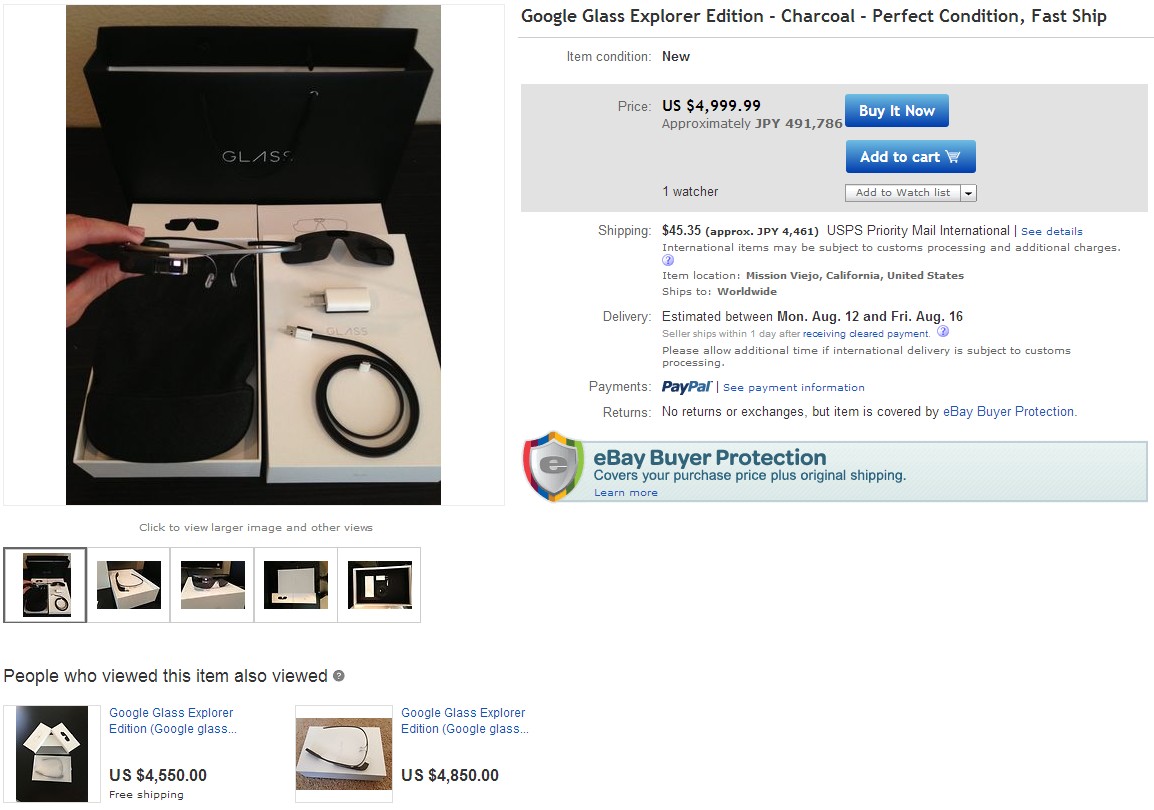This screenshot has height=810, width=1154.
Task: Click eBay Buyer Protection link in Returns
Action: 1009,412
